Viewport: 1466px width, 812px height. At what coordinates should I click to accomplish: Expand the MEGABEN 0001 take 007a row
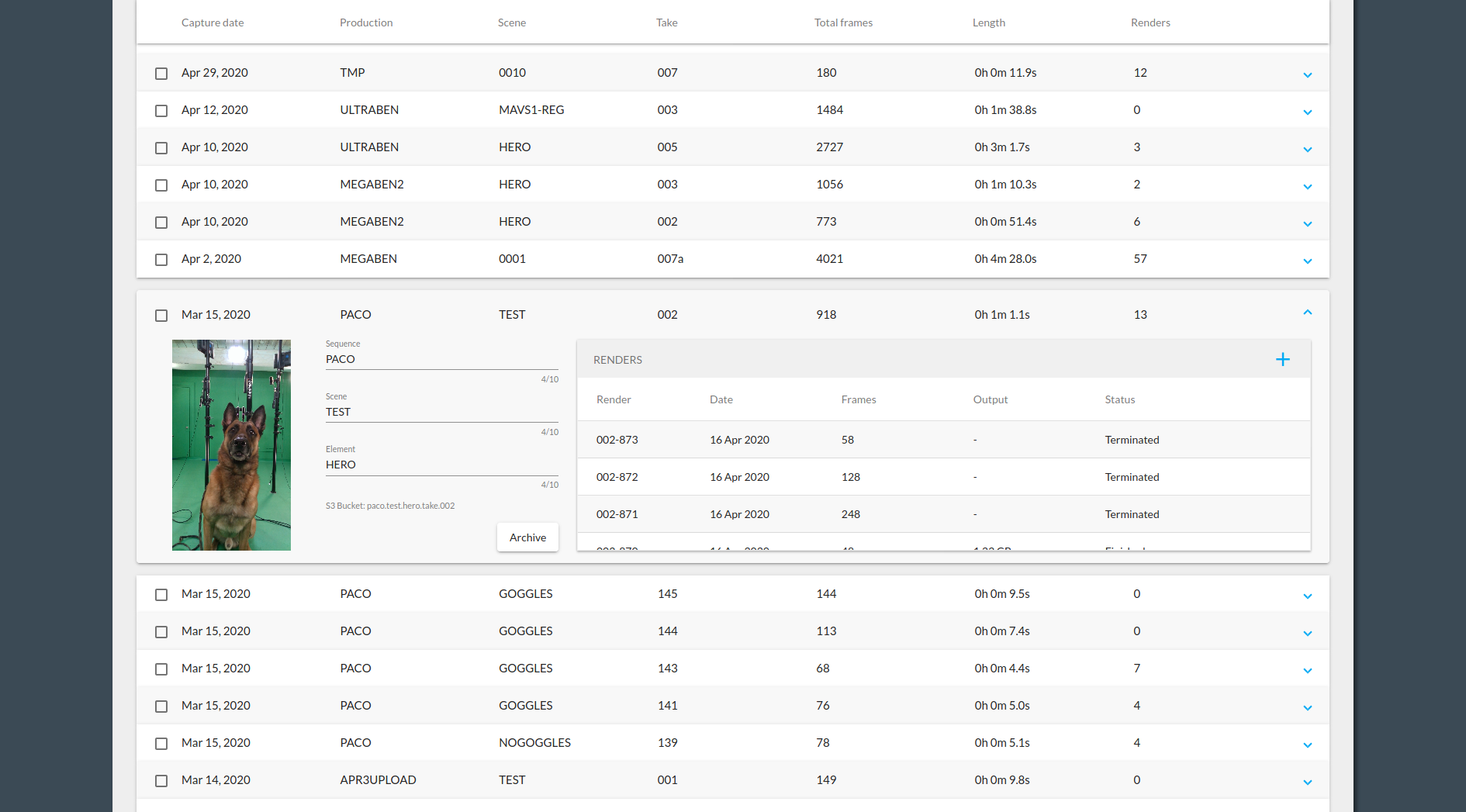pyautogui.click(x=1307, y=261)
